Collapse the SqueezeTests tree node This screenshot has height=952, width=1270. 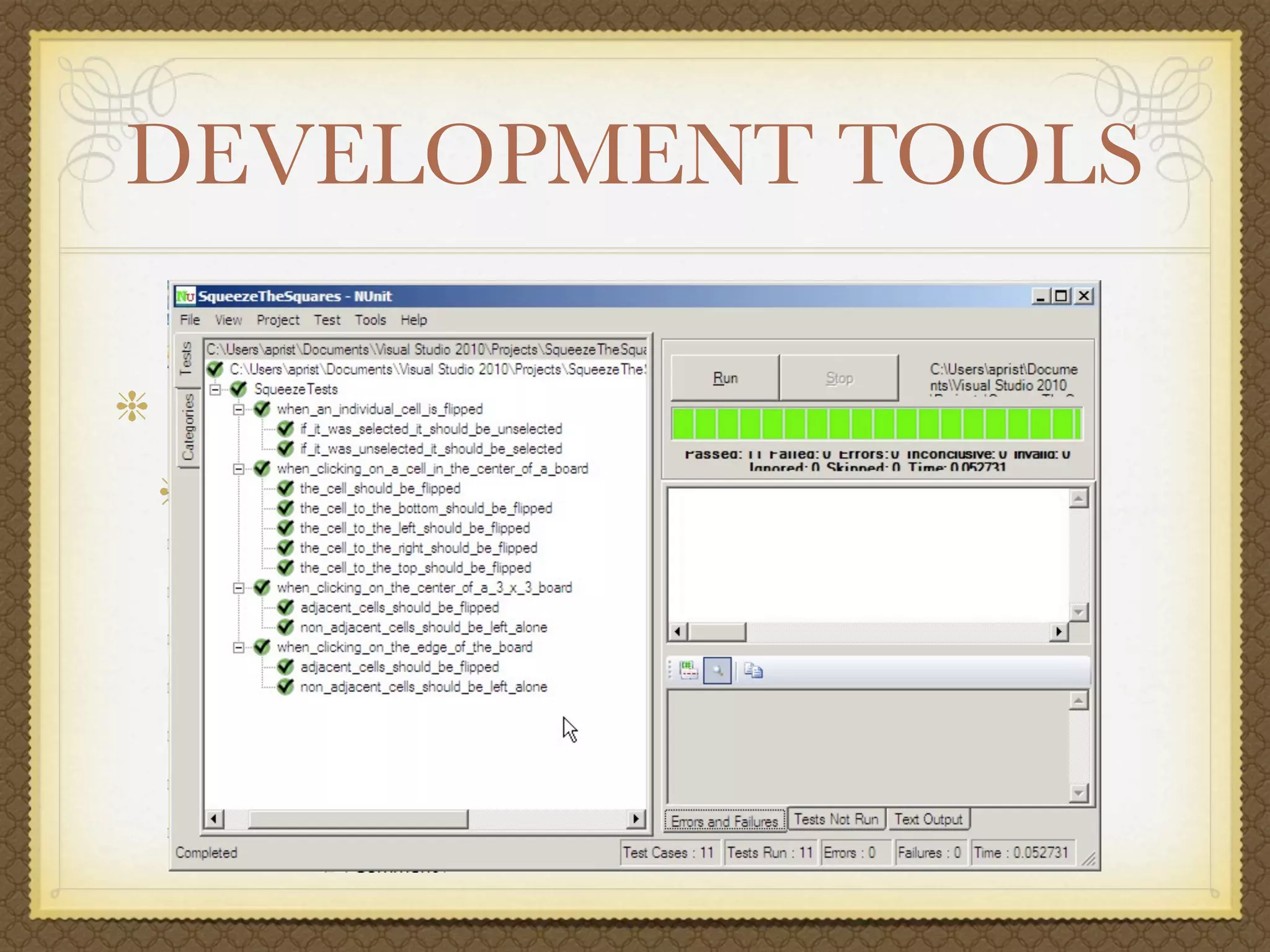215,390
